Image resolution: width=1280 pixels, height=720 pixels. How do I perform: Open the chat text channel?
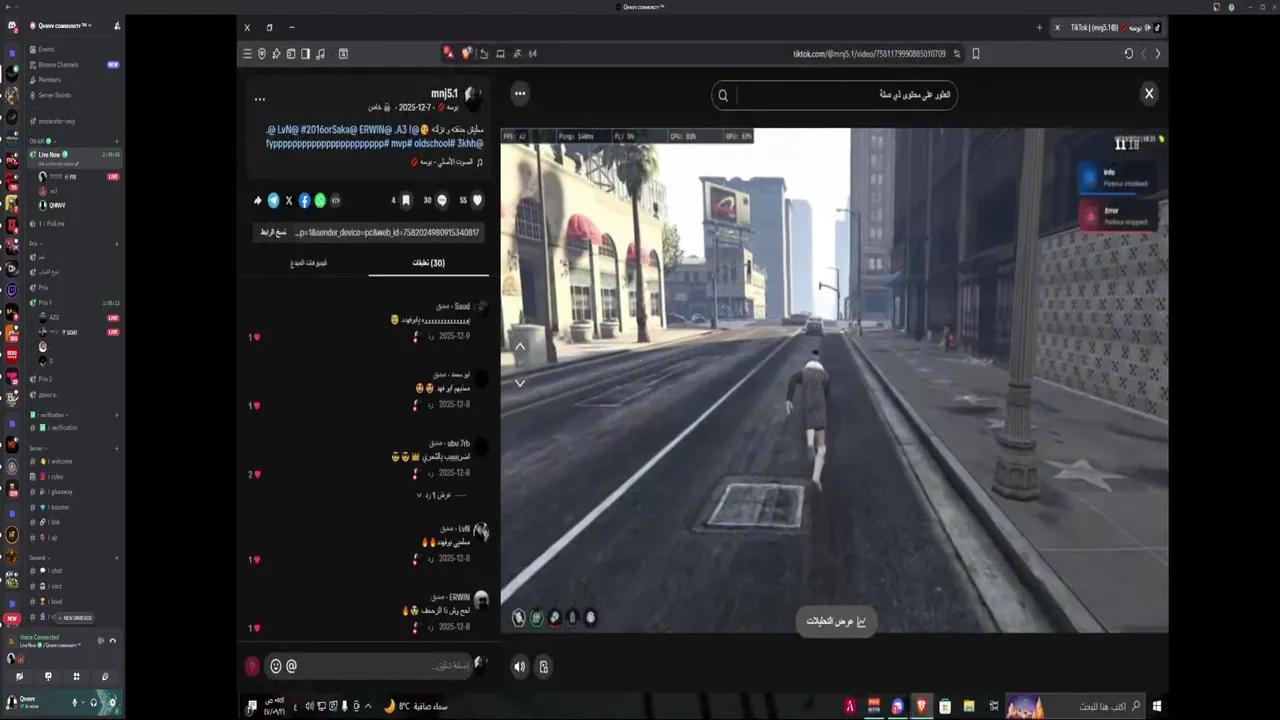point(73,570)
